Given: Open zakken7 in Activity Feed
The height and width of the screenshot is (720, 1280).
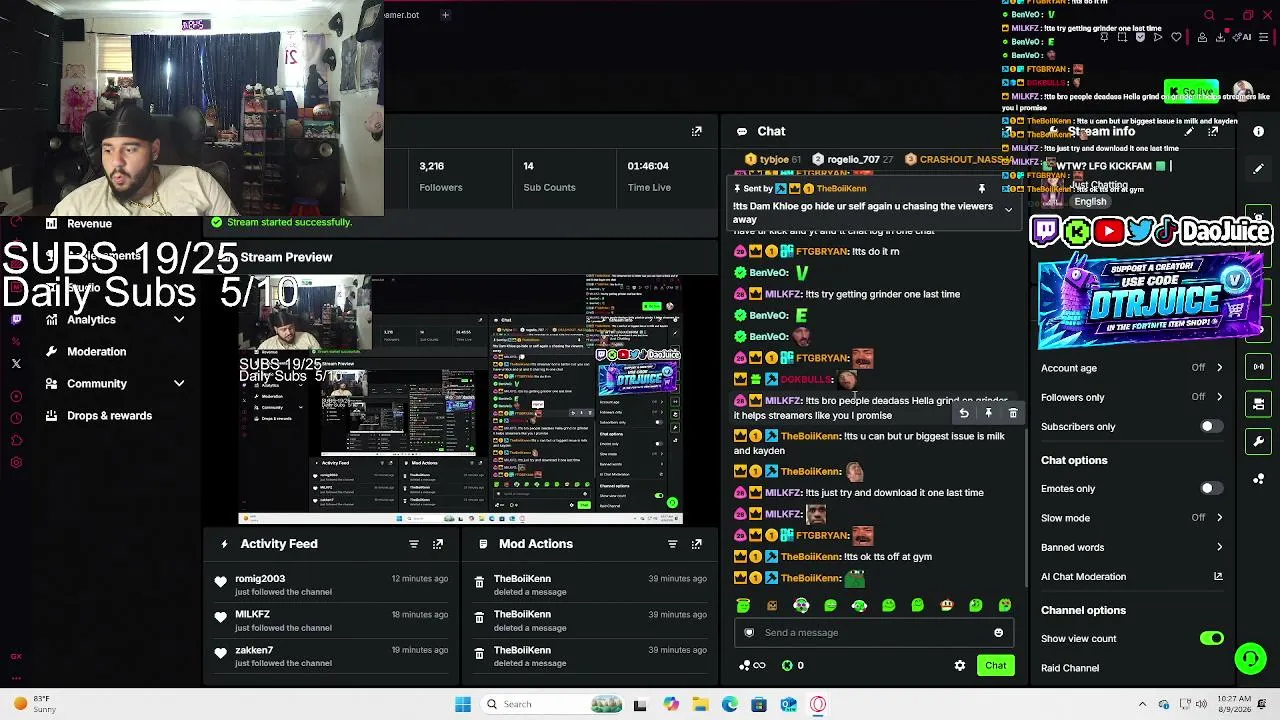Looking at the screenshot, I should click(x=254, y=651).
